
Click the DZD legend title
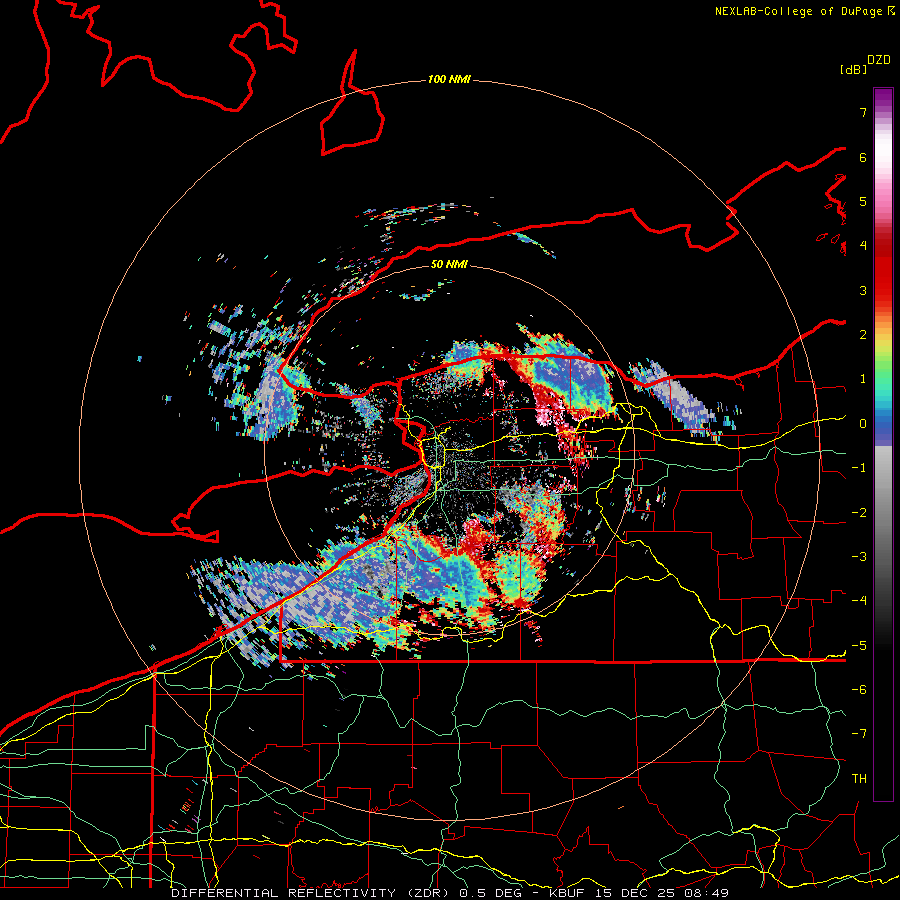879,60
